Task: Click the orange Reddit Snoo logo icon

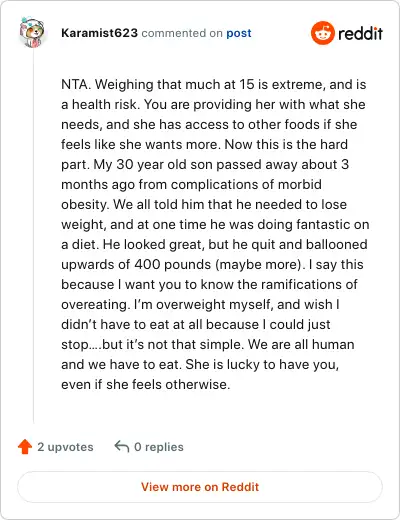Action: click(322, 33)
